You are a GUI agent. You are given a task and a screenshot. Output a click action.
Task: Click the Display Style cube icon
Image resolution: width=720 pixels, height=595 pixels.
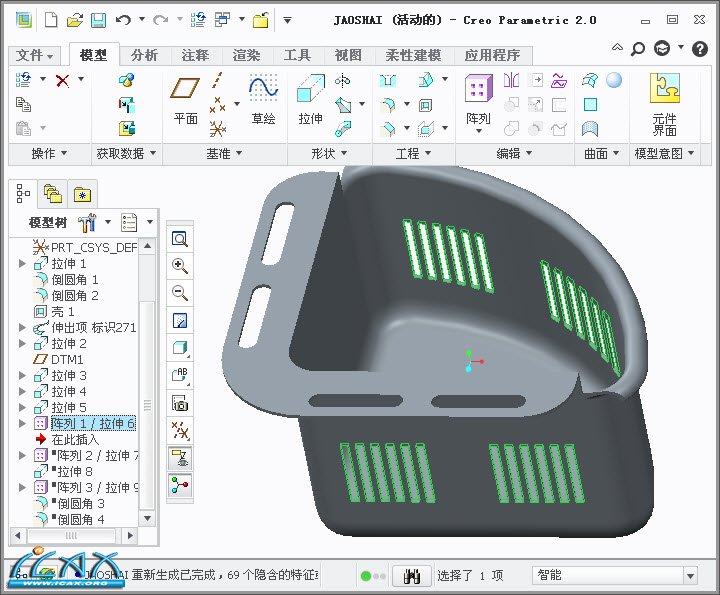pos(180,348)
